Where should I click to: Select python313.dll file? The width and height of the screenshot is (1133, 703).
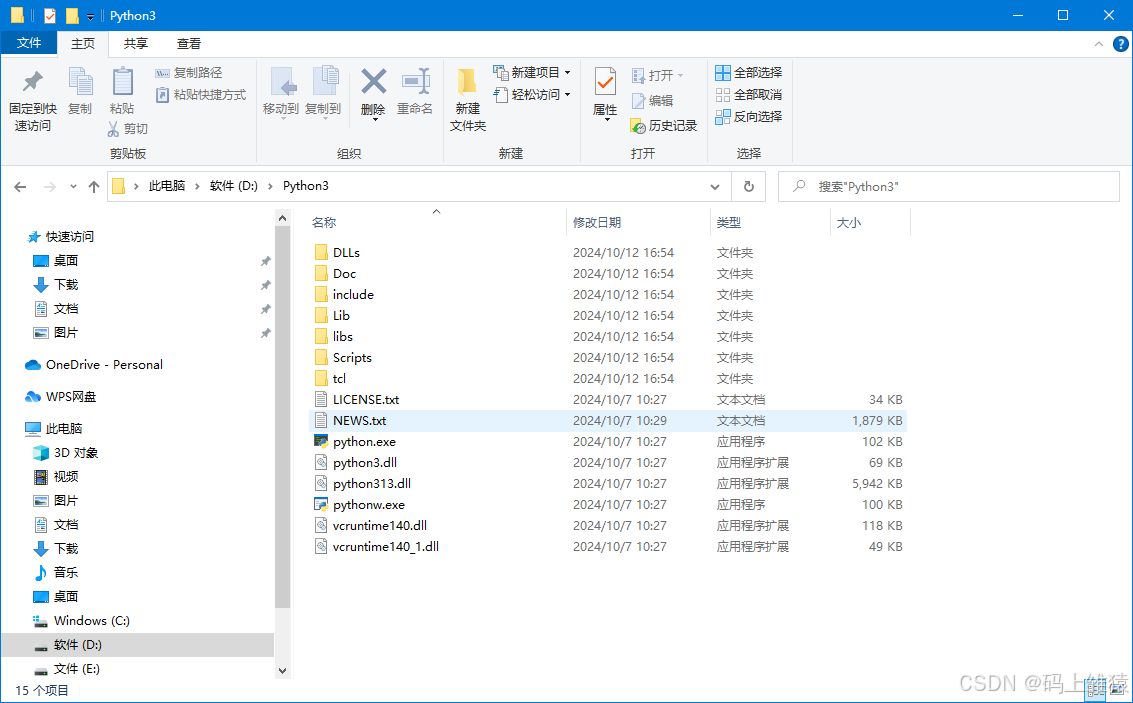coord(371,483)
